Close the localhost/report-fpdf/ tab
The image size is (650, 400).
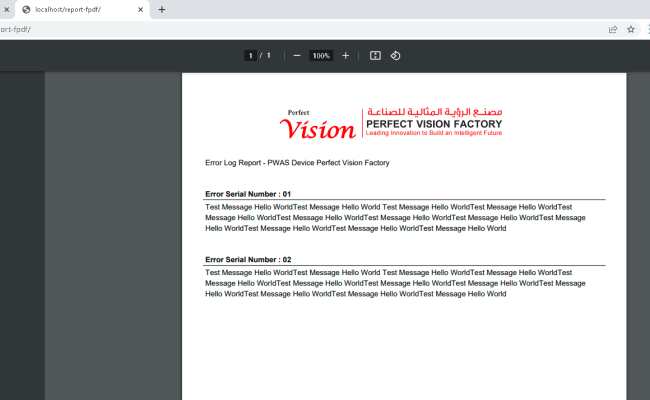pyautogui.click(x=141, y=10)
